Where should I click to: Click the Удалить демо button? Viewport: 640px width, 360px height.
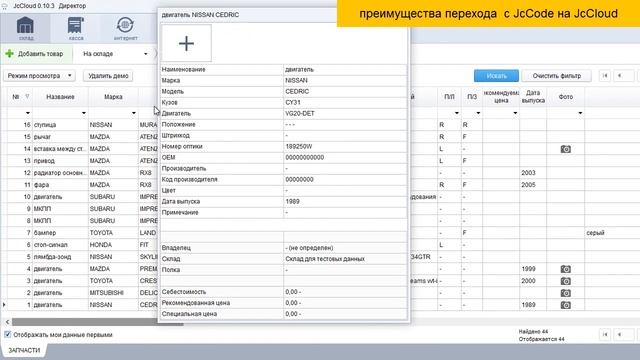(x=108, y=76)
